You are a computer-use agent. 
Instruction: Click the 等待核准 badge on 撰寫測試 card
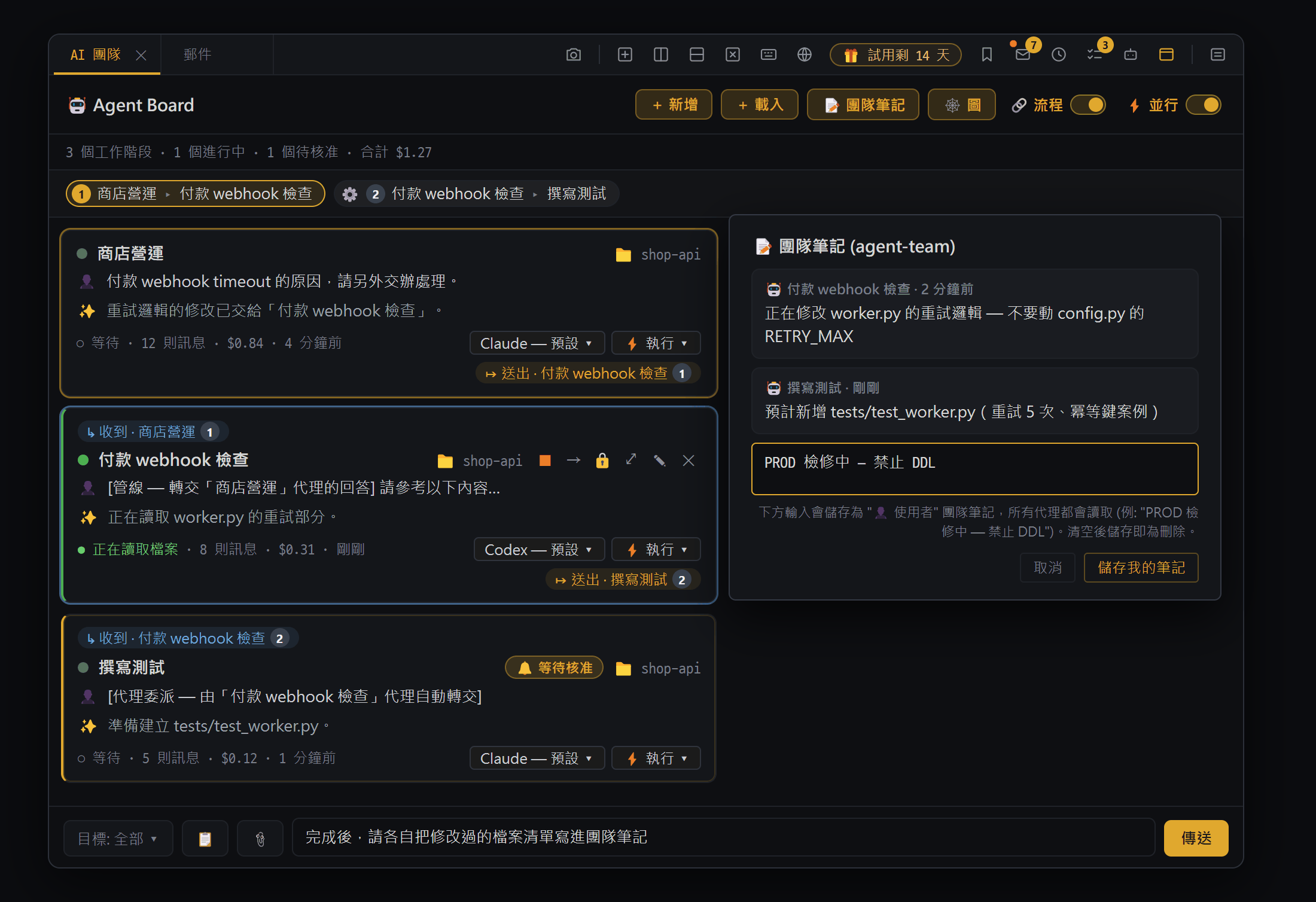click(x=555, y=668)
